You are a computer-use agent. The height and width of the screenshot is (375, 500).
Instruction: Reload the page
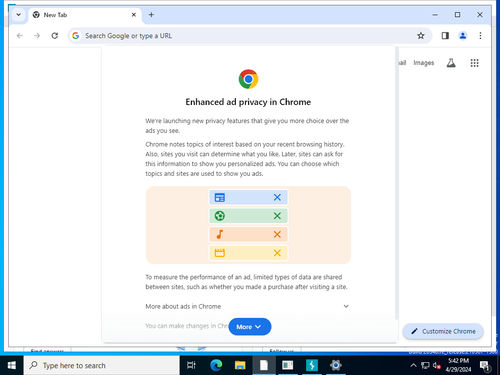(55, 36)
